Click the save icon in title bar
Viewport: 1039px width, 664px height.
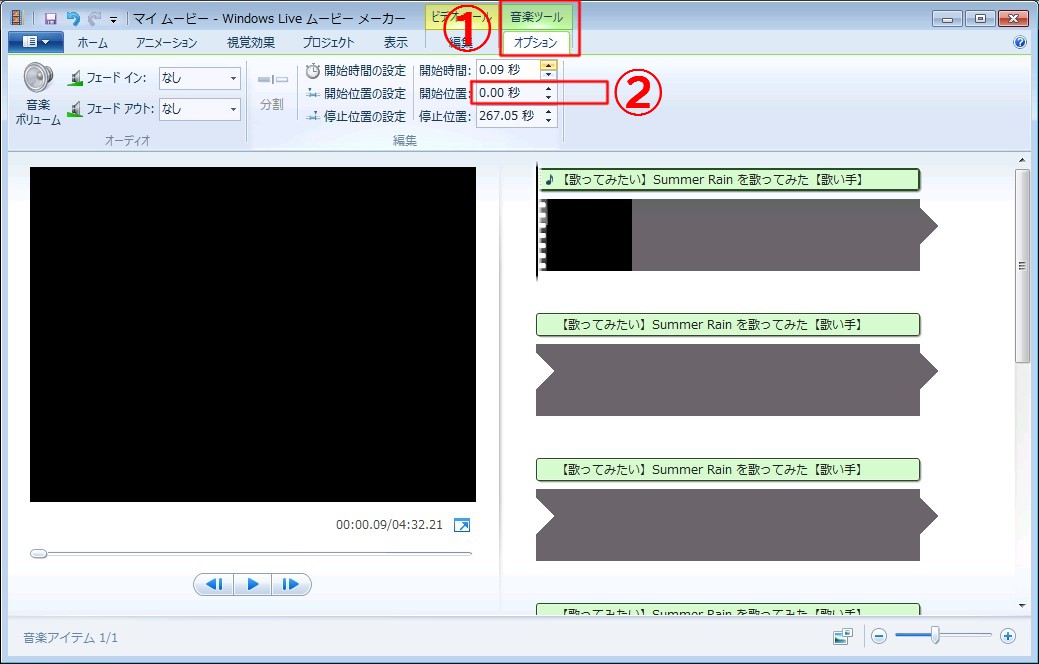pyautogui.click(x=50, y=19)
